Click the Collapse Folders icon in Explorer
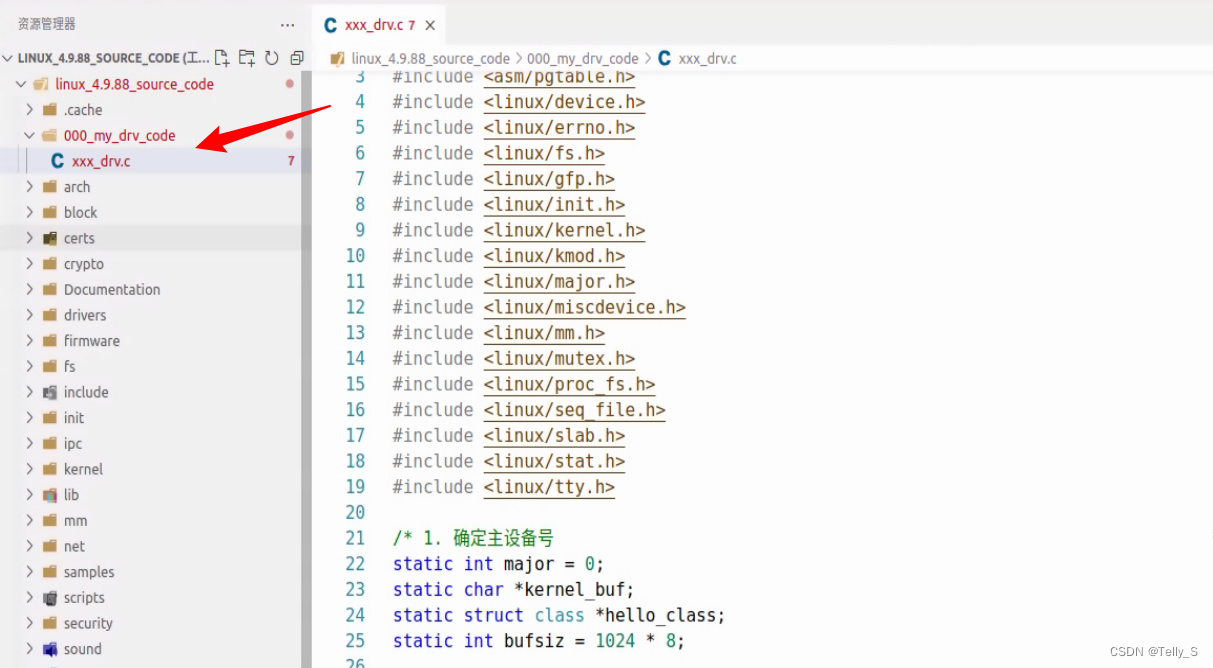Screen dimensions: 1213x668 (x=295, y=58)
